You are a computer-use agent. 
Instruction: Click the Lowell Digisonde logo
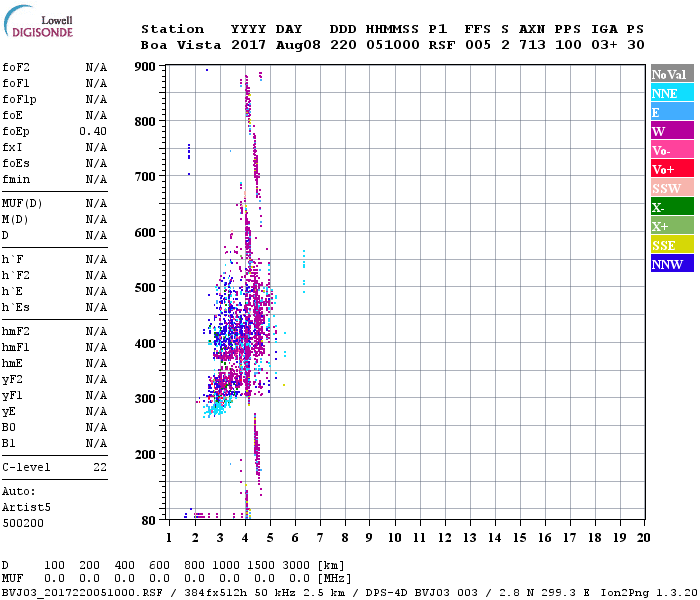pos(38,21)
